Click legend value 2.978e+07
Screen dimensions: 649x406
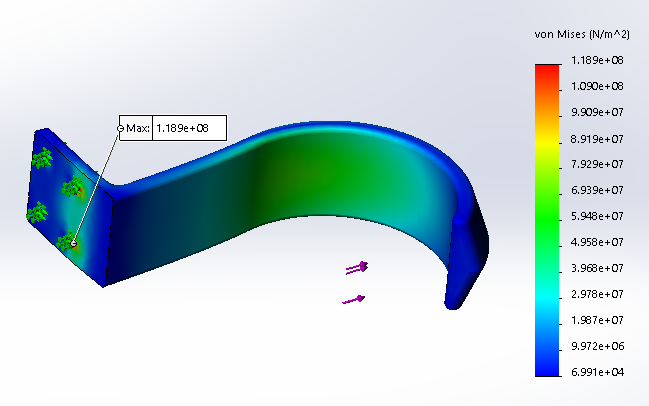coord(597,294)
